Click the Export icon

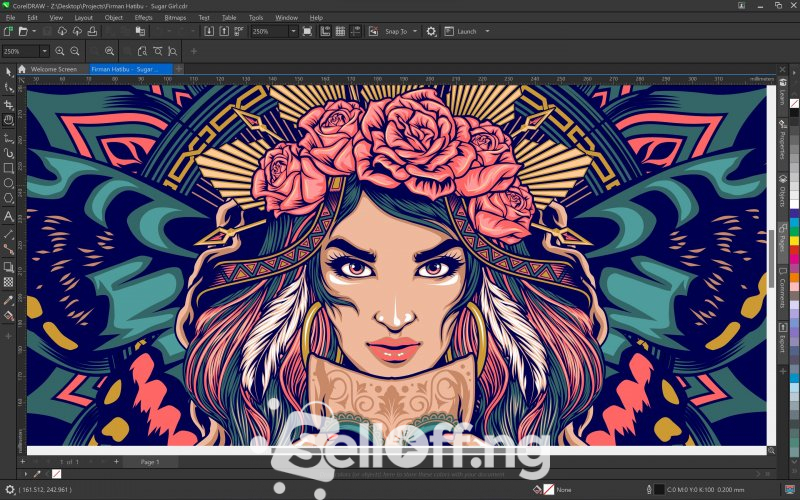[x=224, y=32]
